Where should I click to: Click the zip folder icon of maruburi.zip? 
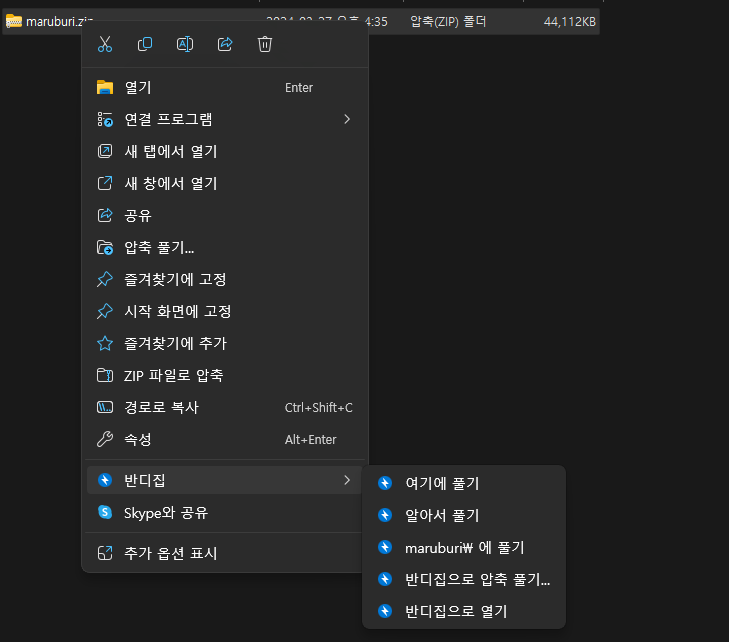tap(14, 21)
